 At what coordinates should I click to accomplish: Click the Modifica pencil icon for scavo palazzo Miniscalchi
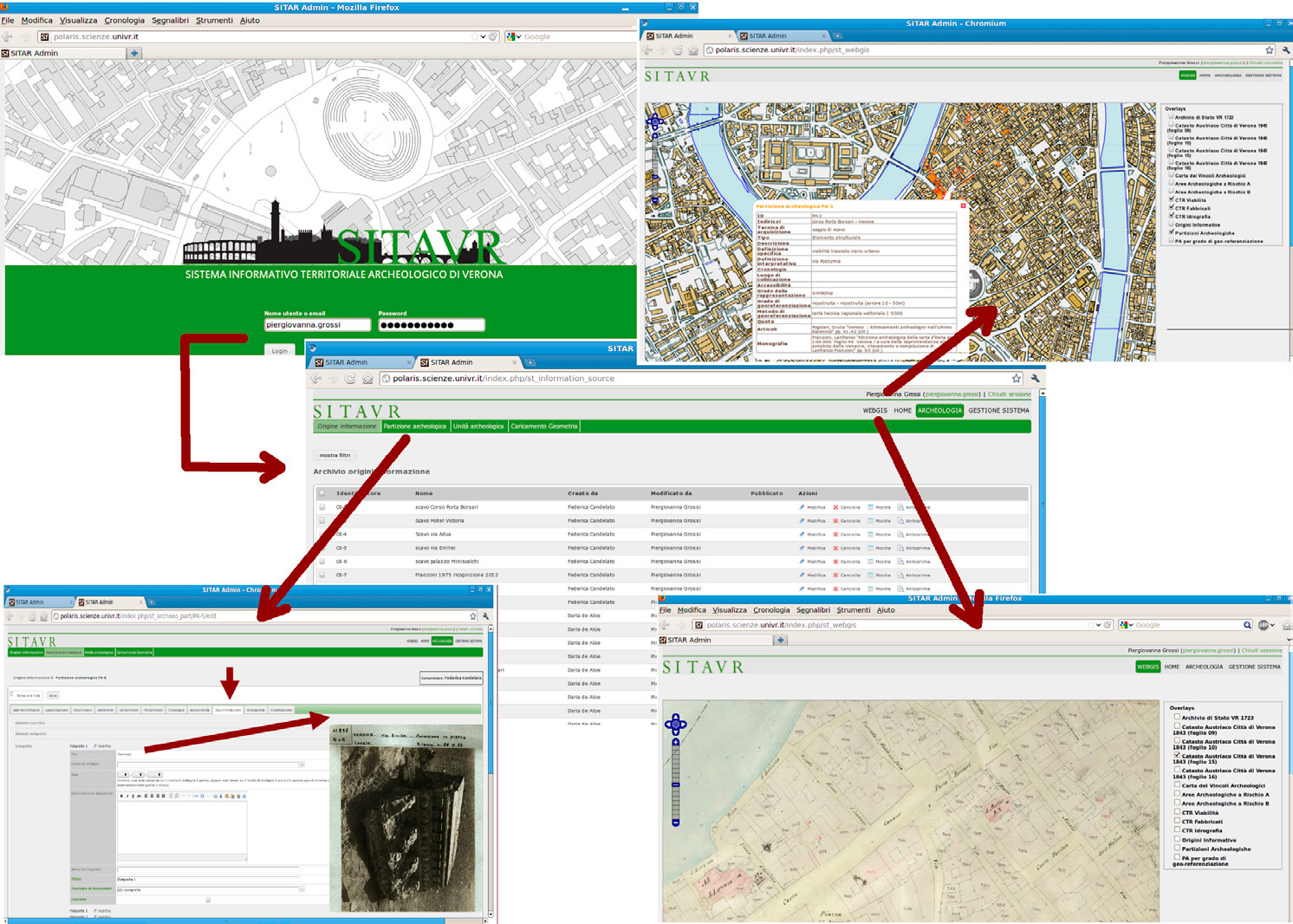point(802,562)
